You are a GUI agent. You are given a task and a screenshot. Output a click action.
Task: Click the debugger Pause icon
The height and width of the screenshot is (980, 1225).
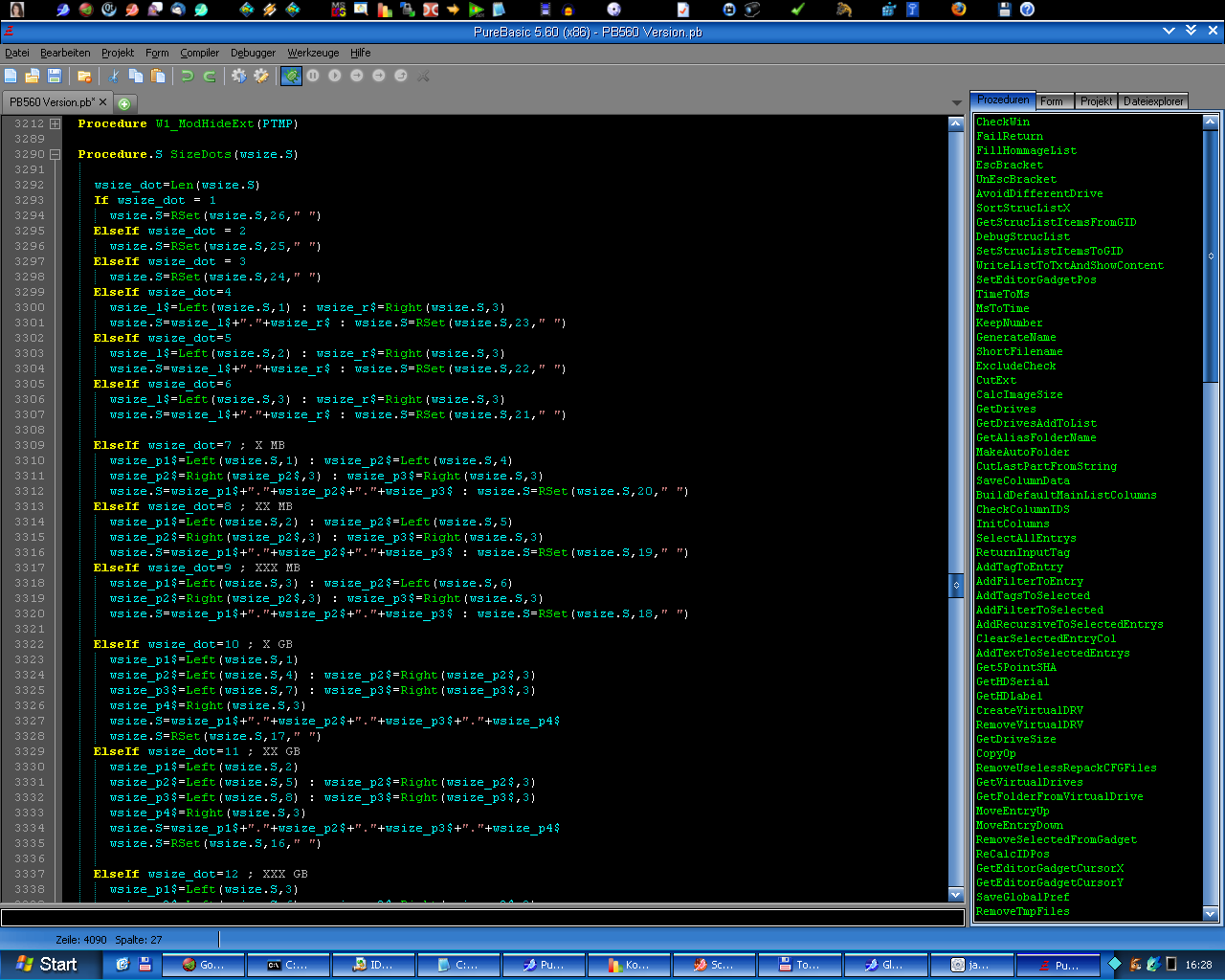point(313,76)
